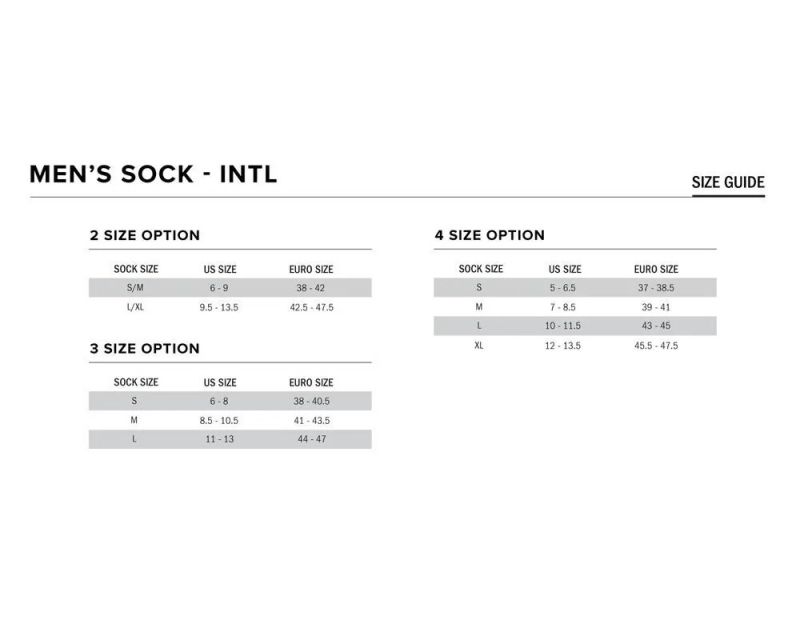
Task: Click US size 11 - 13 cell
Action: (219, 439)
